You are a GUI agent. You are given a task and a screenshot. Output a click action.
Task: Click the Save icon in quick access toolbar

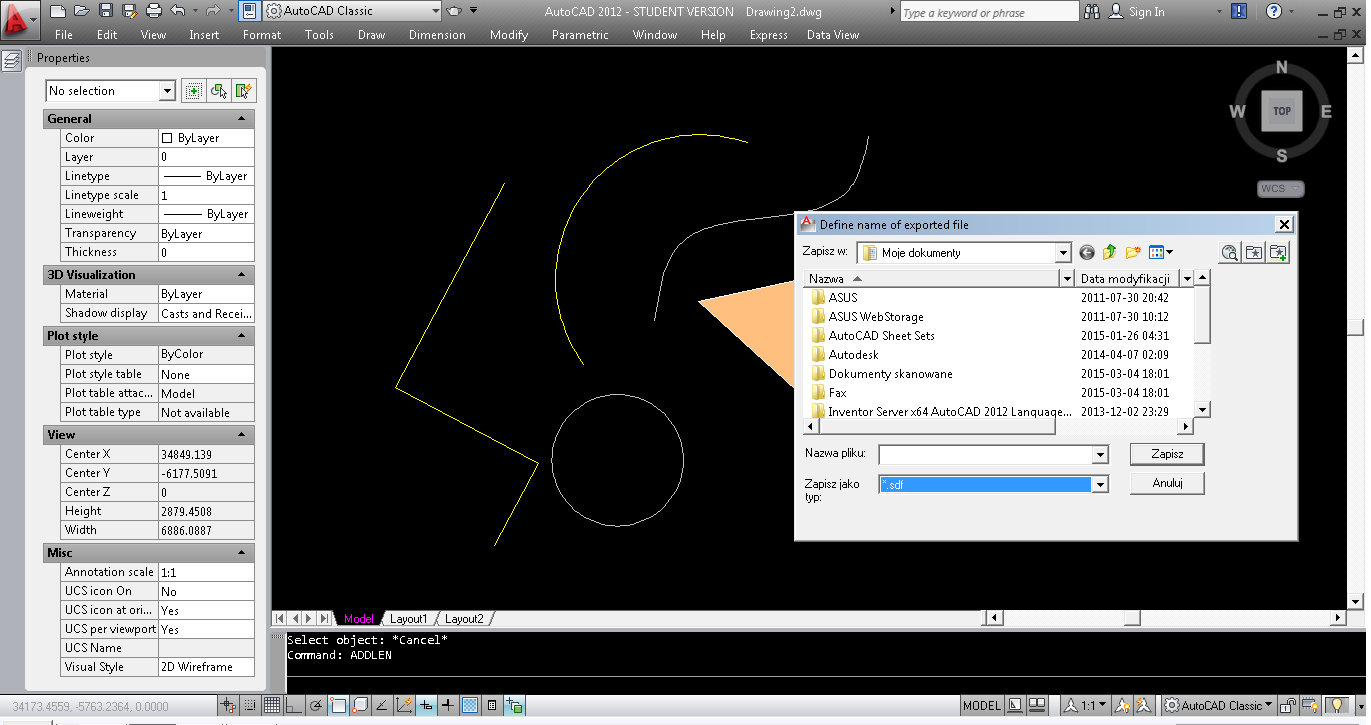[x=106, y=11]
